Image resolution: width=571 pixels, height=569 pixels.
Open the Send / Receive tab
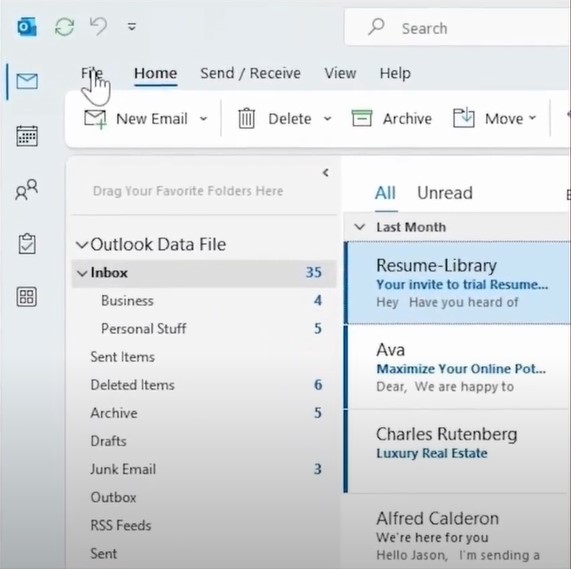(251, 73)
